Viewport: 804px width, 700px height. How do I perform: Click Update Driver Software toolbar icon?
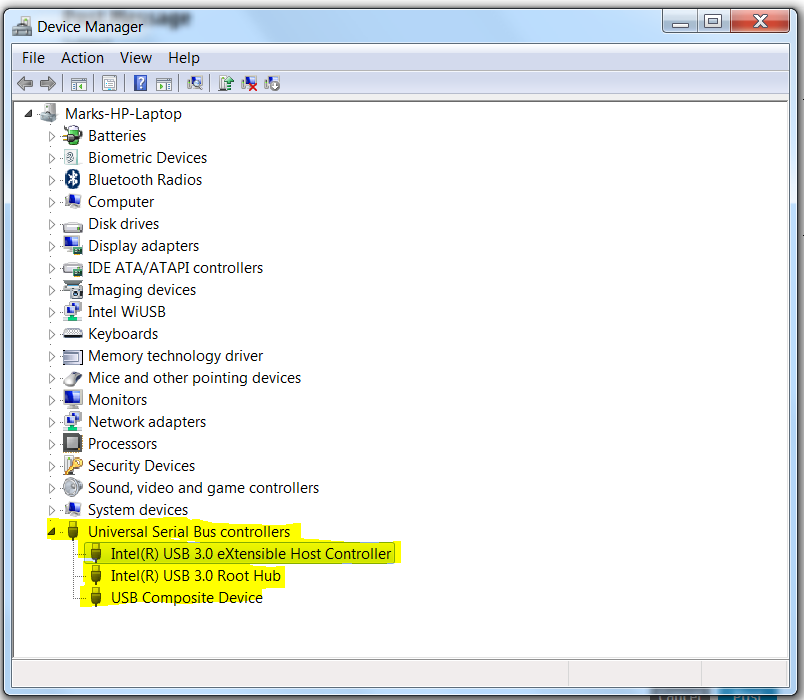(x=226, y=83)
